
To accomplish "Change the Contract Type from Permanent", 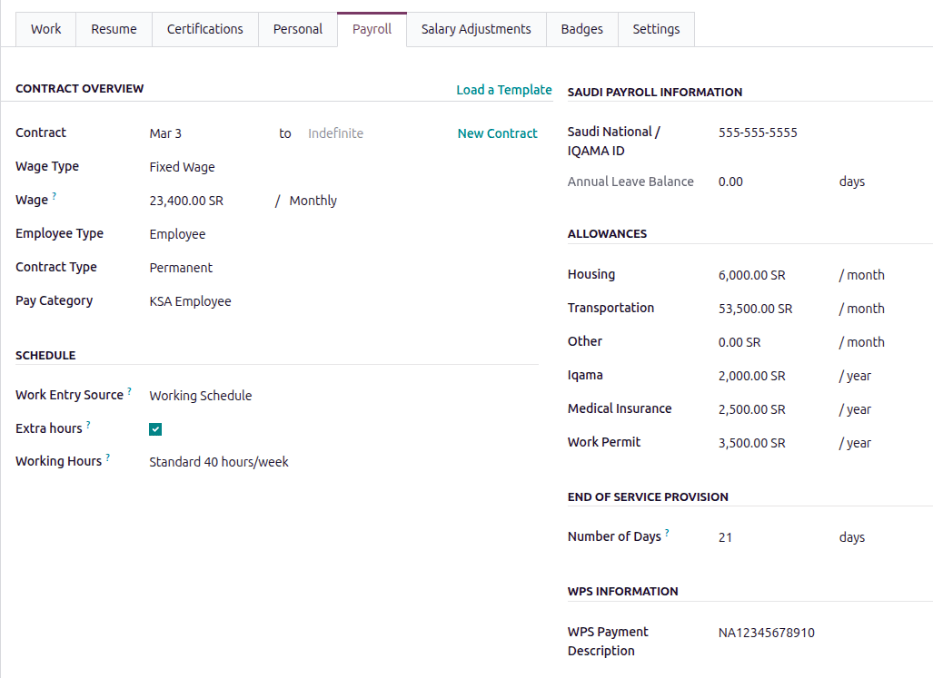I will coord(181,267).
